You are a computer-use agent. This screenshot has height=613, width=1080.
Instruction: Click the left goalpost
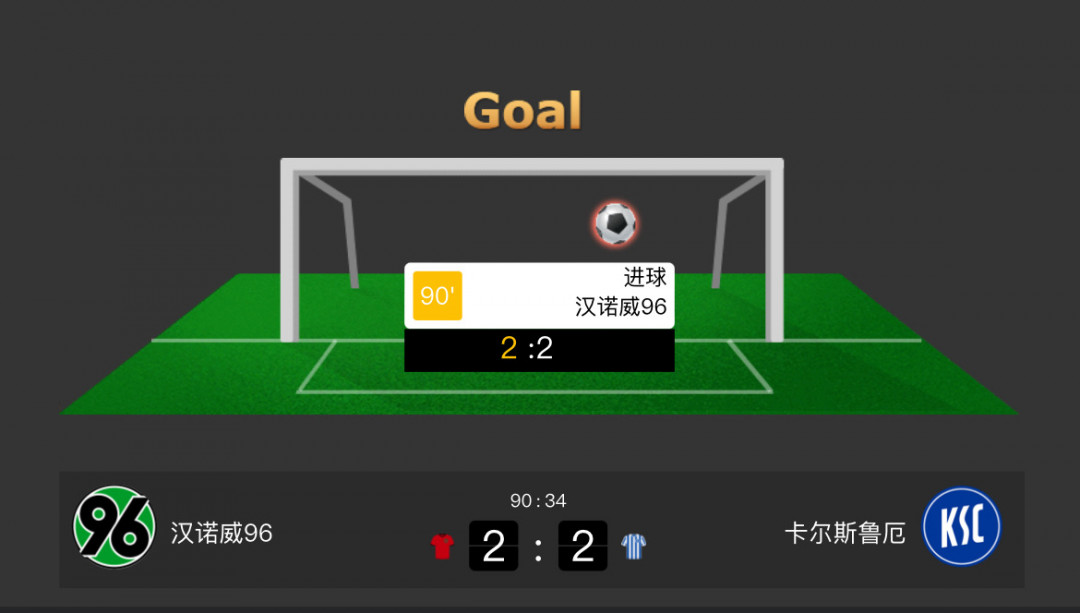[289, 251]
